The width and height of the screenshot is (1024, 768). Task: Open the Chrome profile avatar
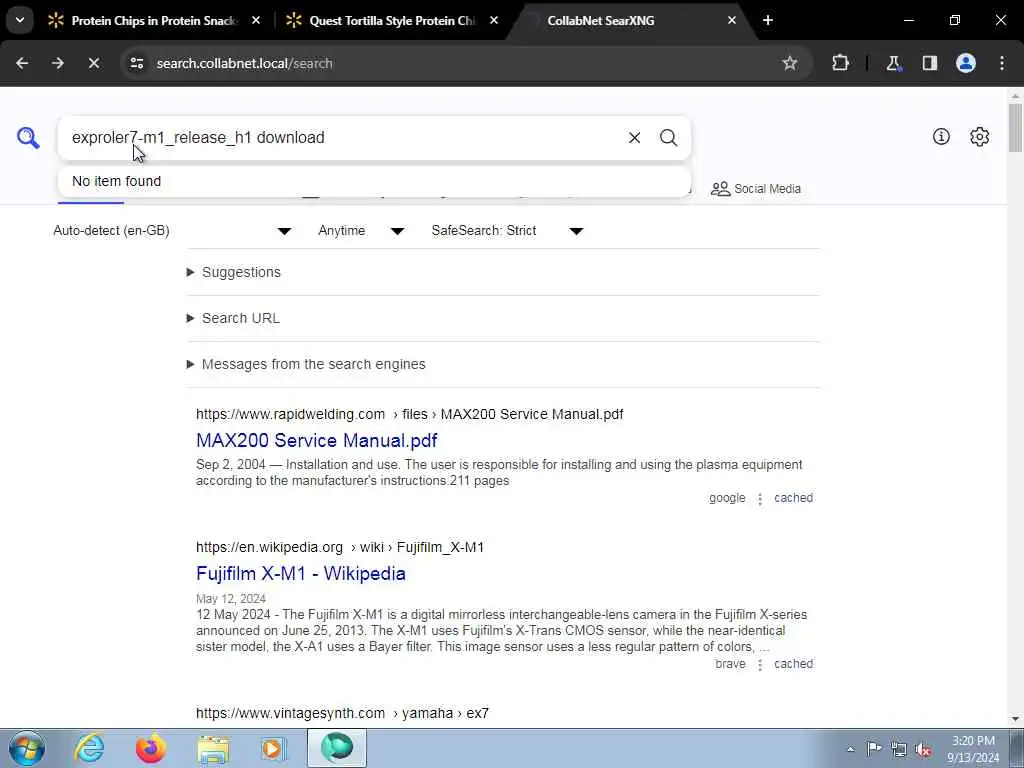(966, 63)
